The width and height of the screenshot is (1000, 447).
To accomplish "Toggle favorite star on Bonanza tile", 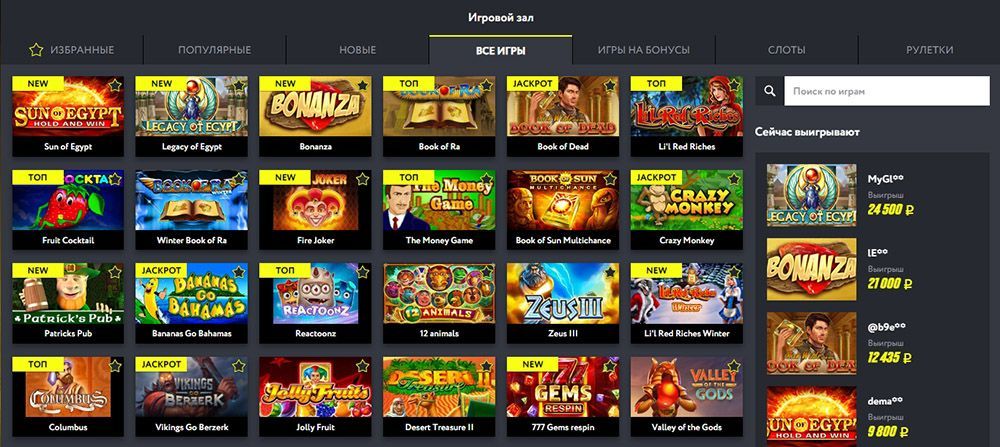I will tap(362, 85).
